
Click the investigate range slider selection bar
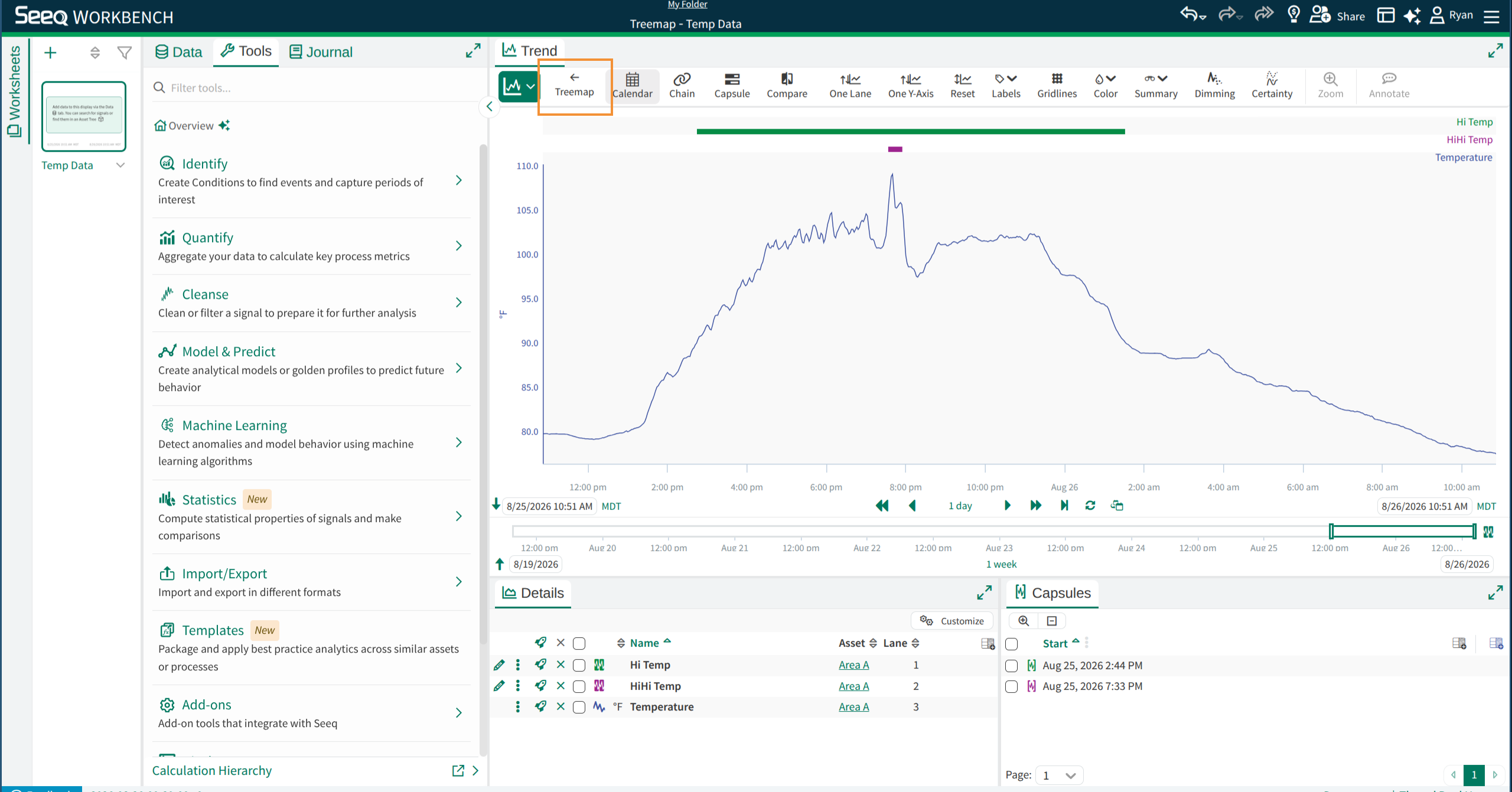click(1402, 531)
